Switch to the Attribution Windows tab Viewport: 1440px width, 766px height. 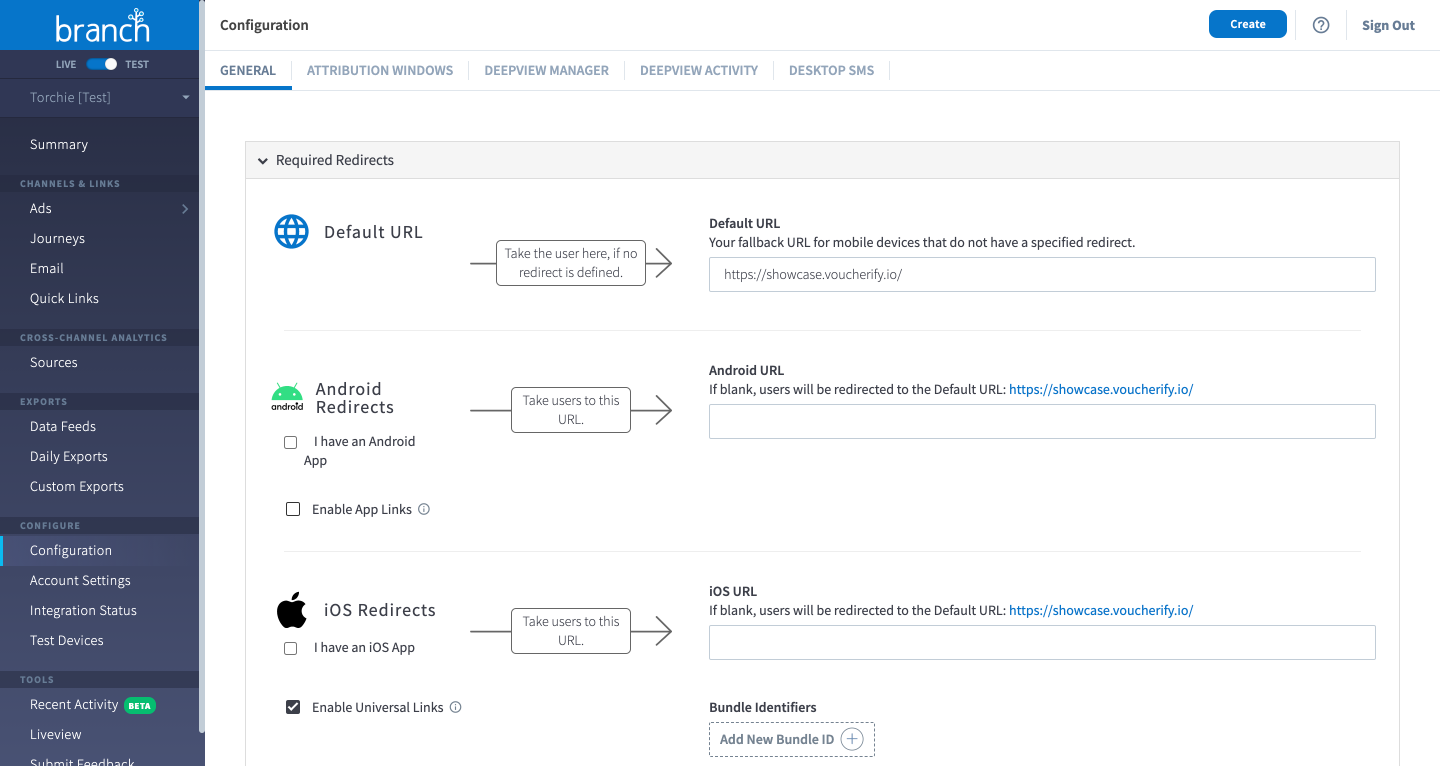point(380,70)
